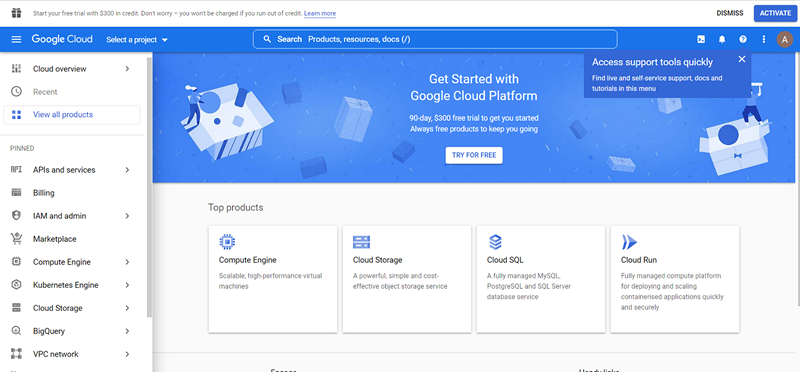Click the Compute Engine card icon
800x372 pixels.
pyautogui.click(x=227, y=242)
